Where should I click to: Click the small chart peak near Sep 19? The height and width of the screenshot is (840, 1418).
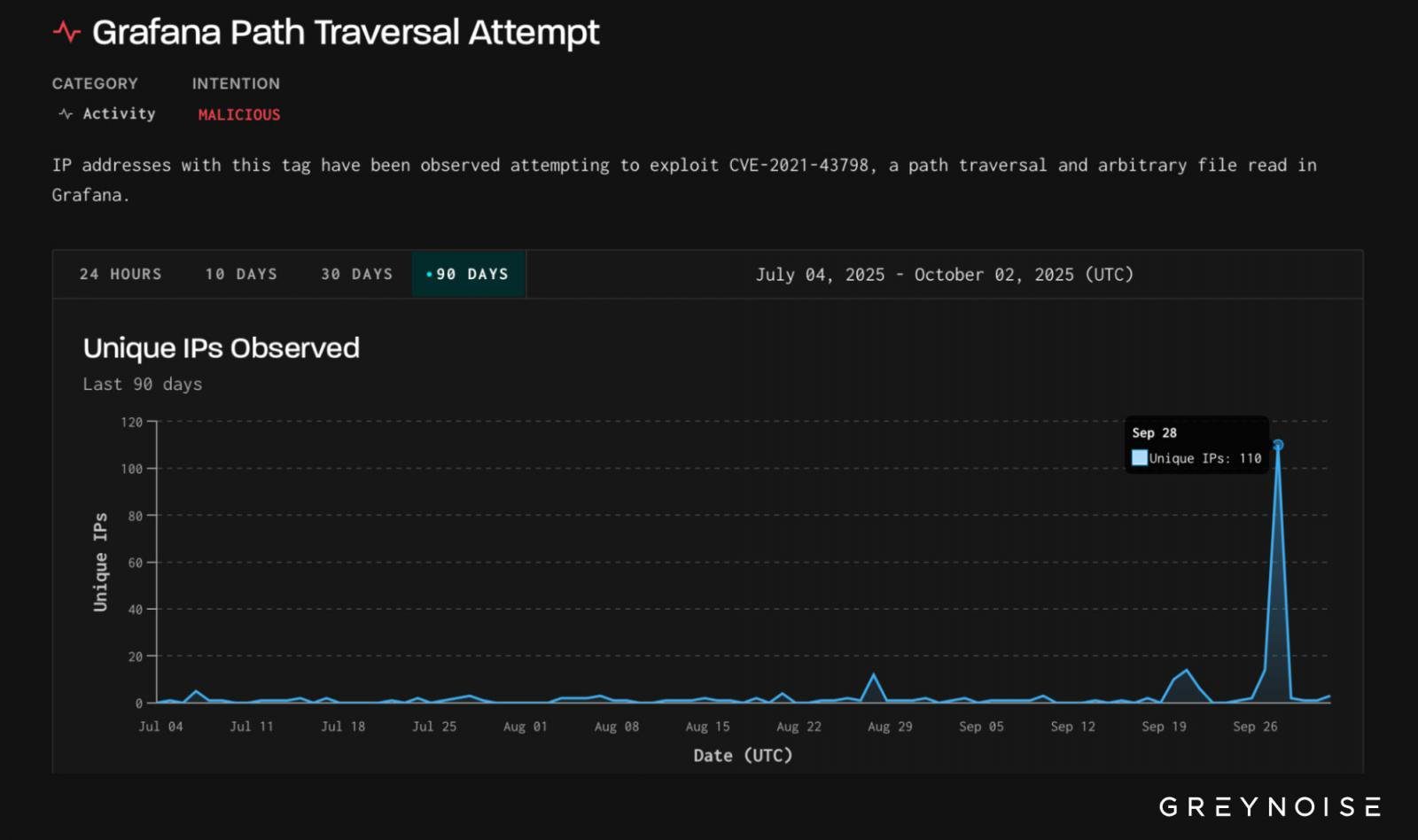pyautogui.click(x=1187, y=671)
